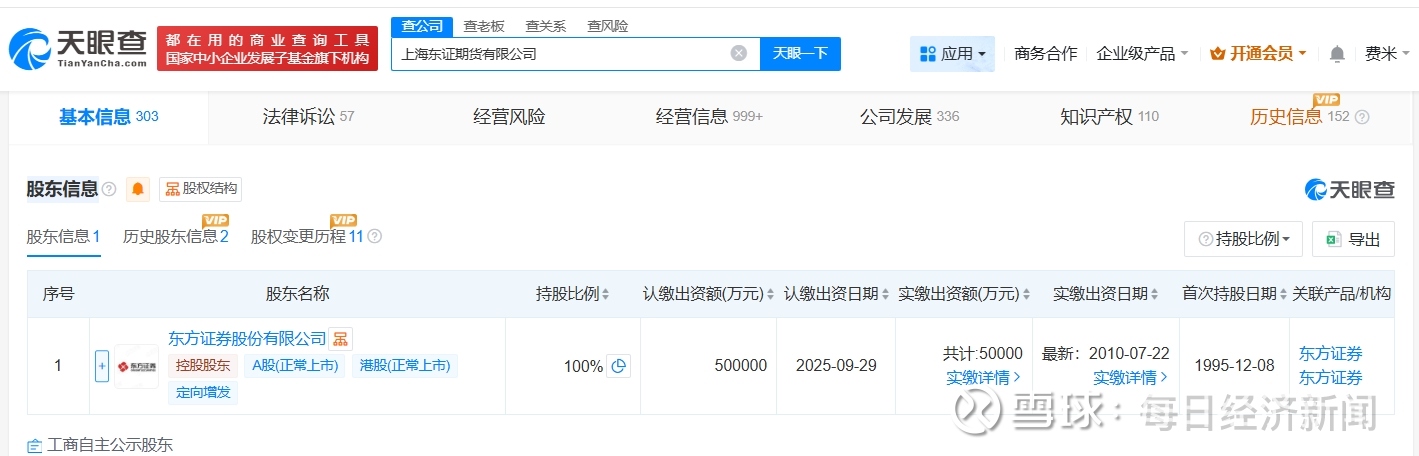The width and height of the screenshot is (1419, 456).
Task: Click the 股权结构 button
Action: coord(200,189)
